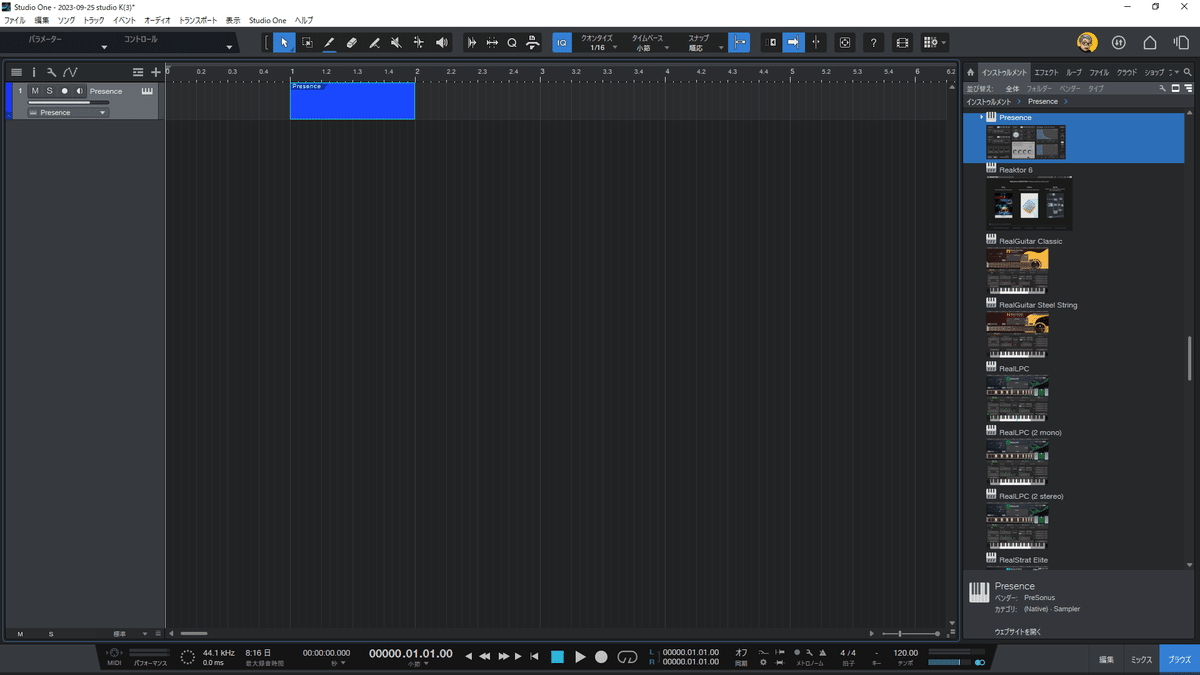The height and width of the screenshot is (675, 1200).
Task: Go to browser home icon
Action: (970, 73)
